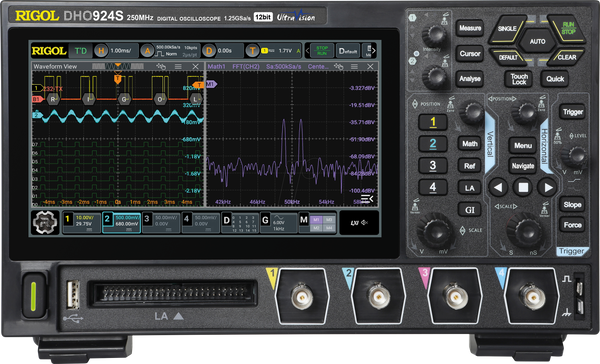Open the Cursor menu key
This screenshot has width=600, height=364.
[470, 54]
